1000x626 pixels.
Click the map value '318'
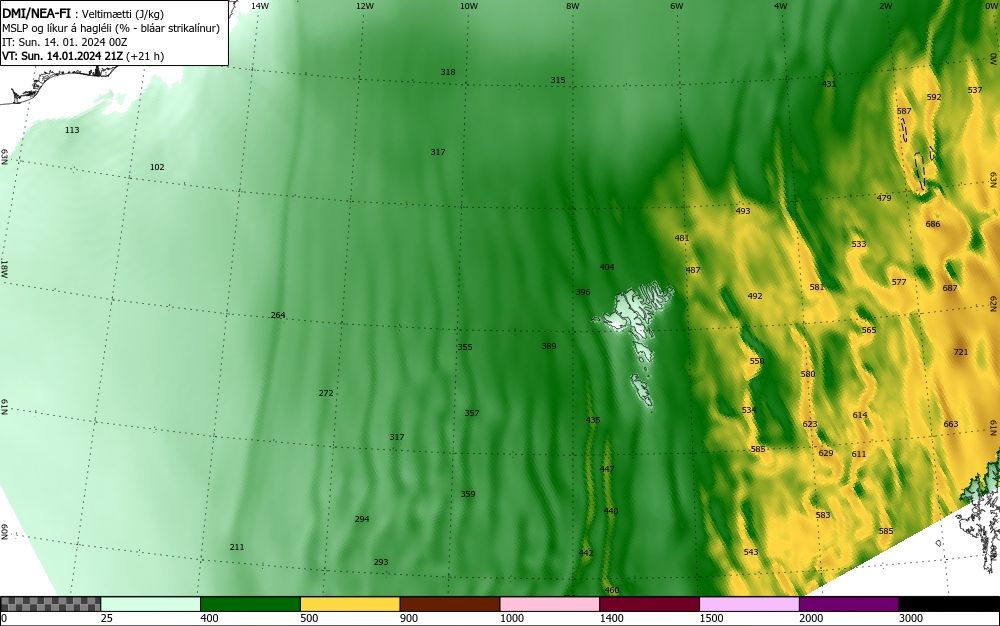[448, 72]
